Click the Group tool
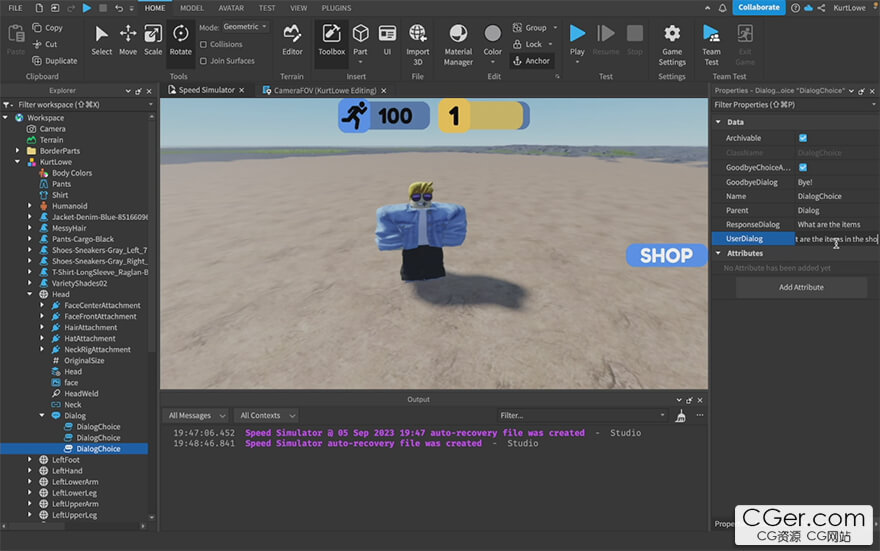The height and width of the screenshot is (551, 880). tap(530, 27)
